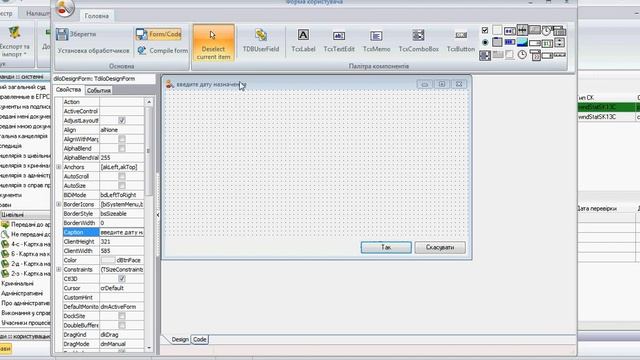
Task: Click the BiDiMode value bdLeftToRight
Action: click(x=122, y=195)
